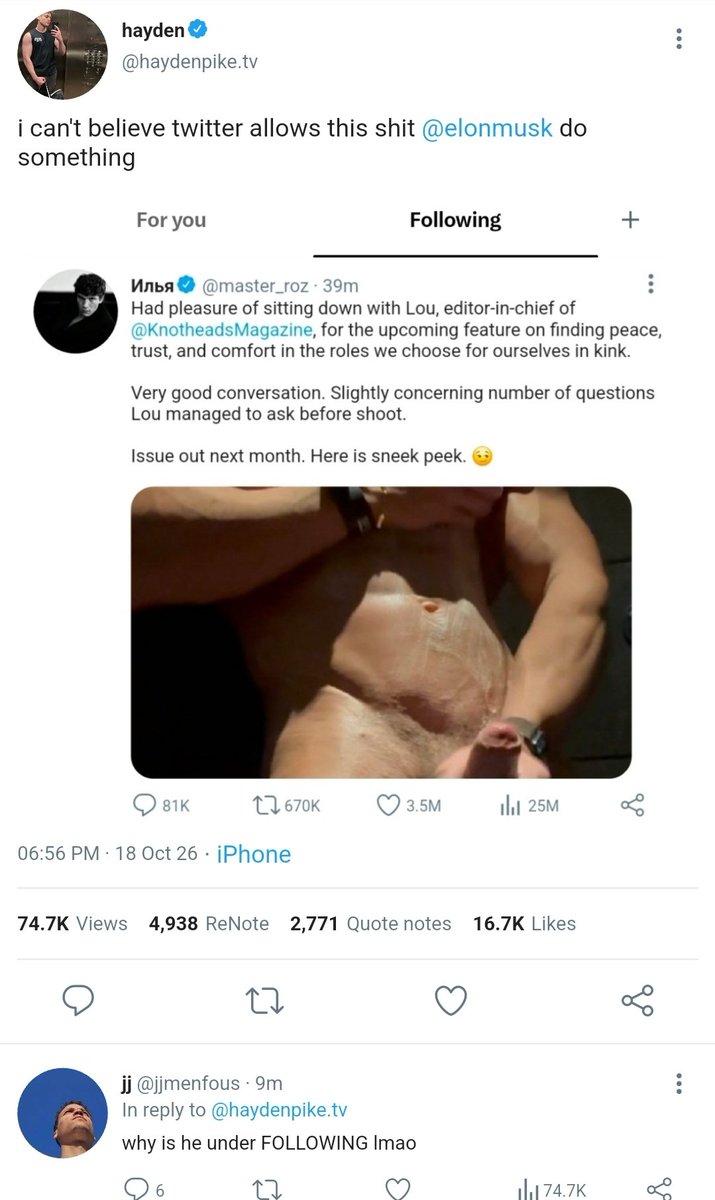The width and height of the screenshot is (715, 1200).
Task: View analytics bars showing 25M views
Action: pyautogui.click(x=510, y=805)
